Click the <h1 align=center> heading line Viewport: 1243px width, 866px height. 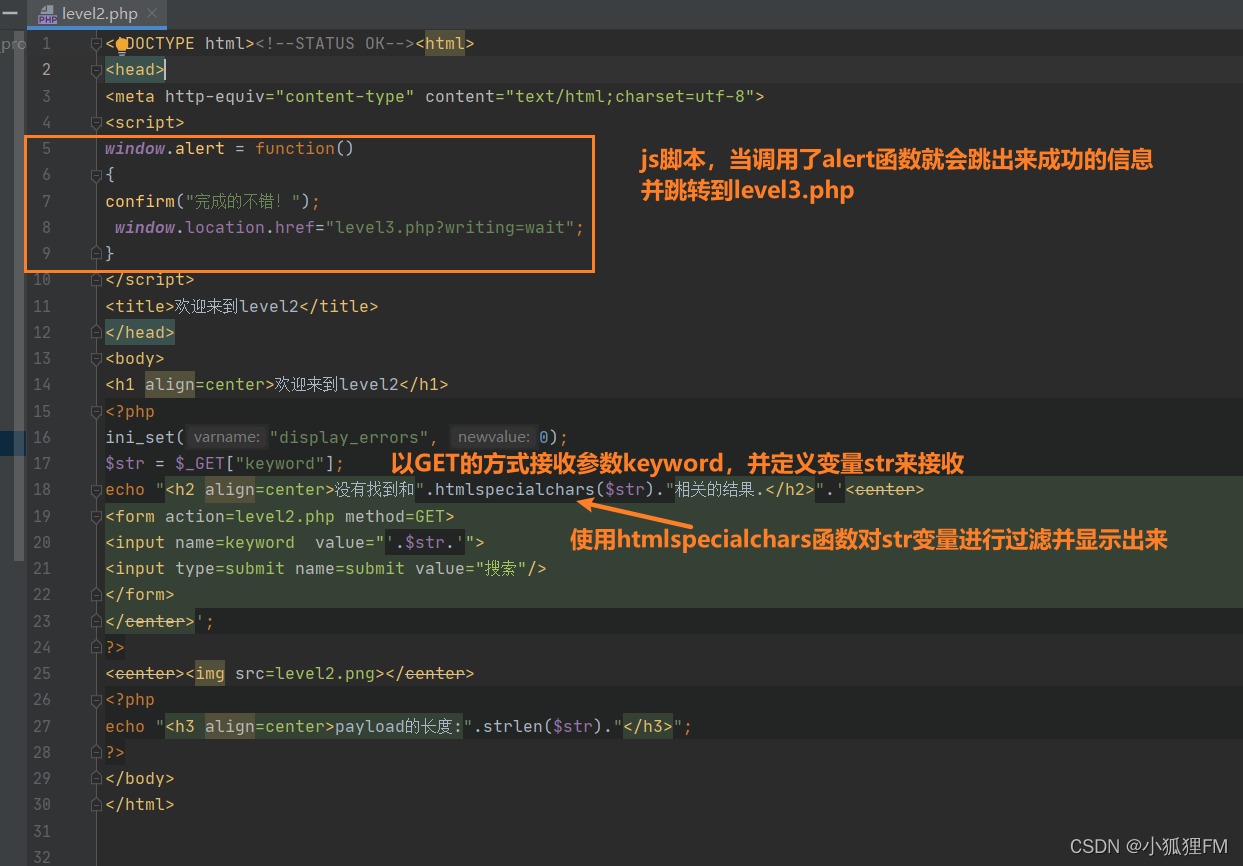[x=277, y=384]
